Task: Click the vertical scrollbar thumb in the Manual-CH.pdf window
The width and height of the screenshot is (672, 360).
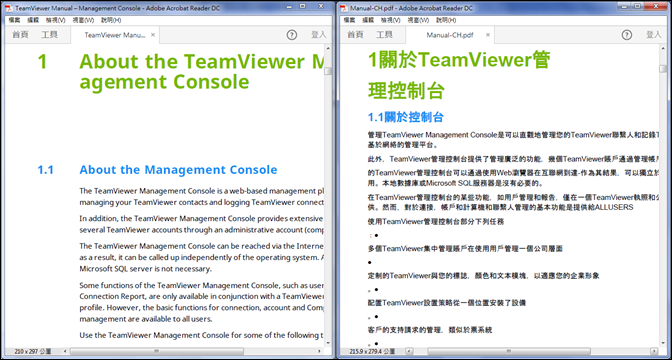Action: point(663,69)
